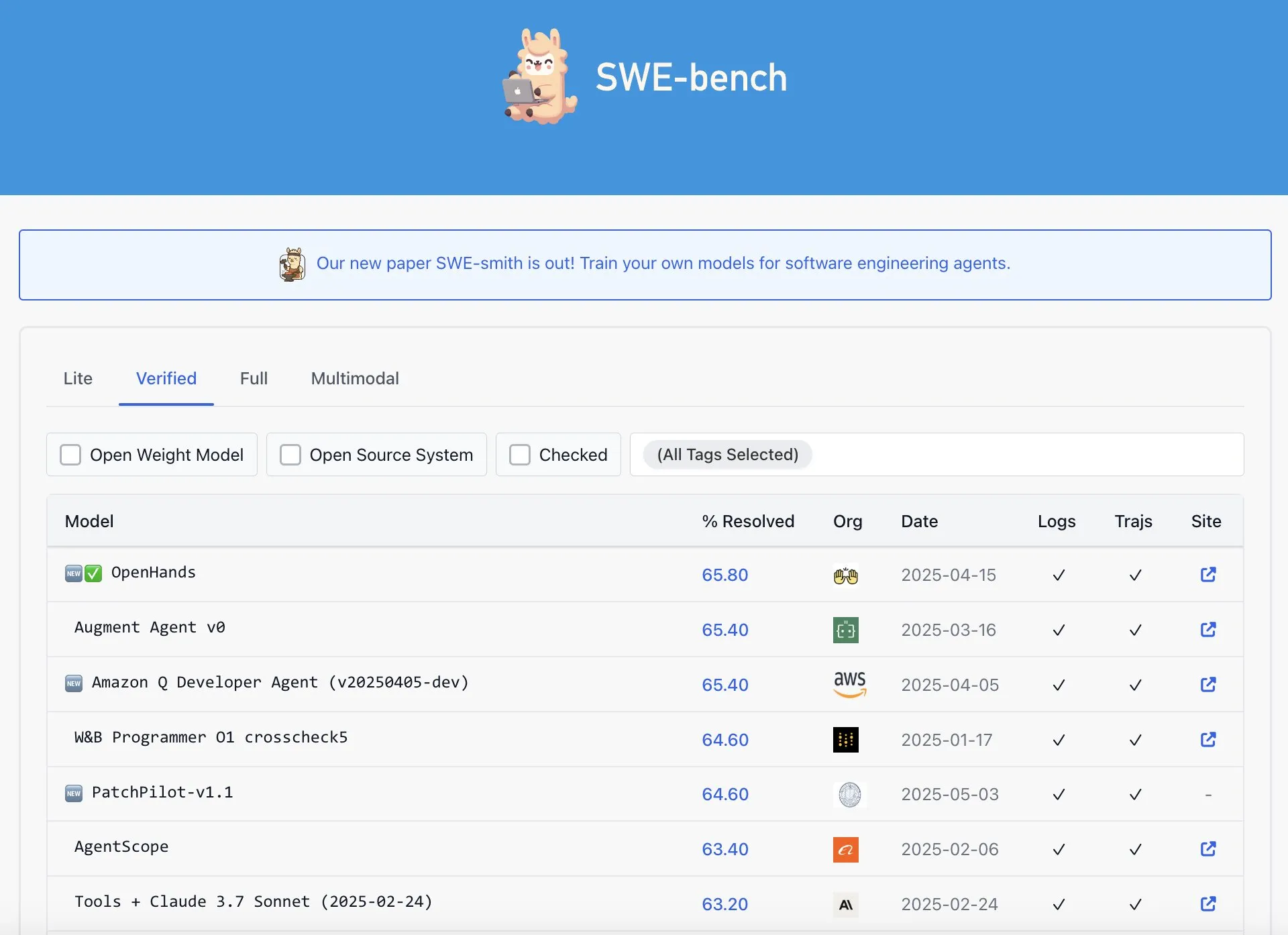Open the All Tags Selected dropdown
This screenshot has width=1288, height=935.
tap(936, 455)
